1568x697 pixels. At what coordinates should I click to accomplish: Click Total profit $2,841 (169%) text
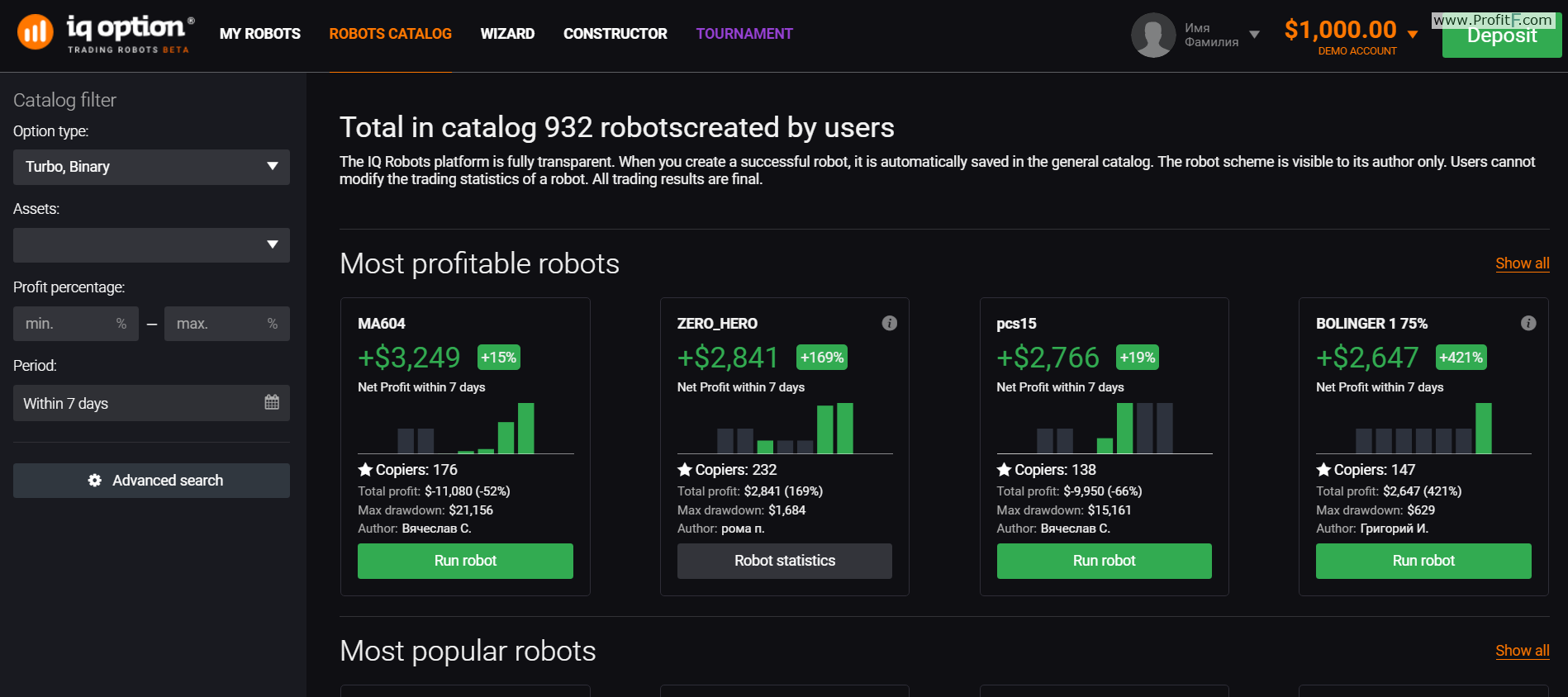pos(750,491)
